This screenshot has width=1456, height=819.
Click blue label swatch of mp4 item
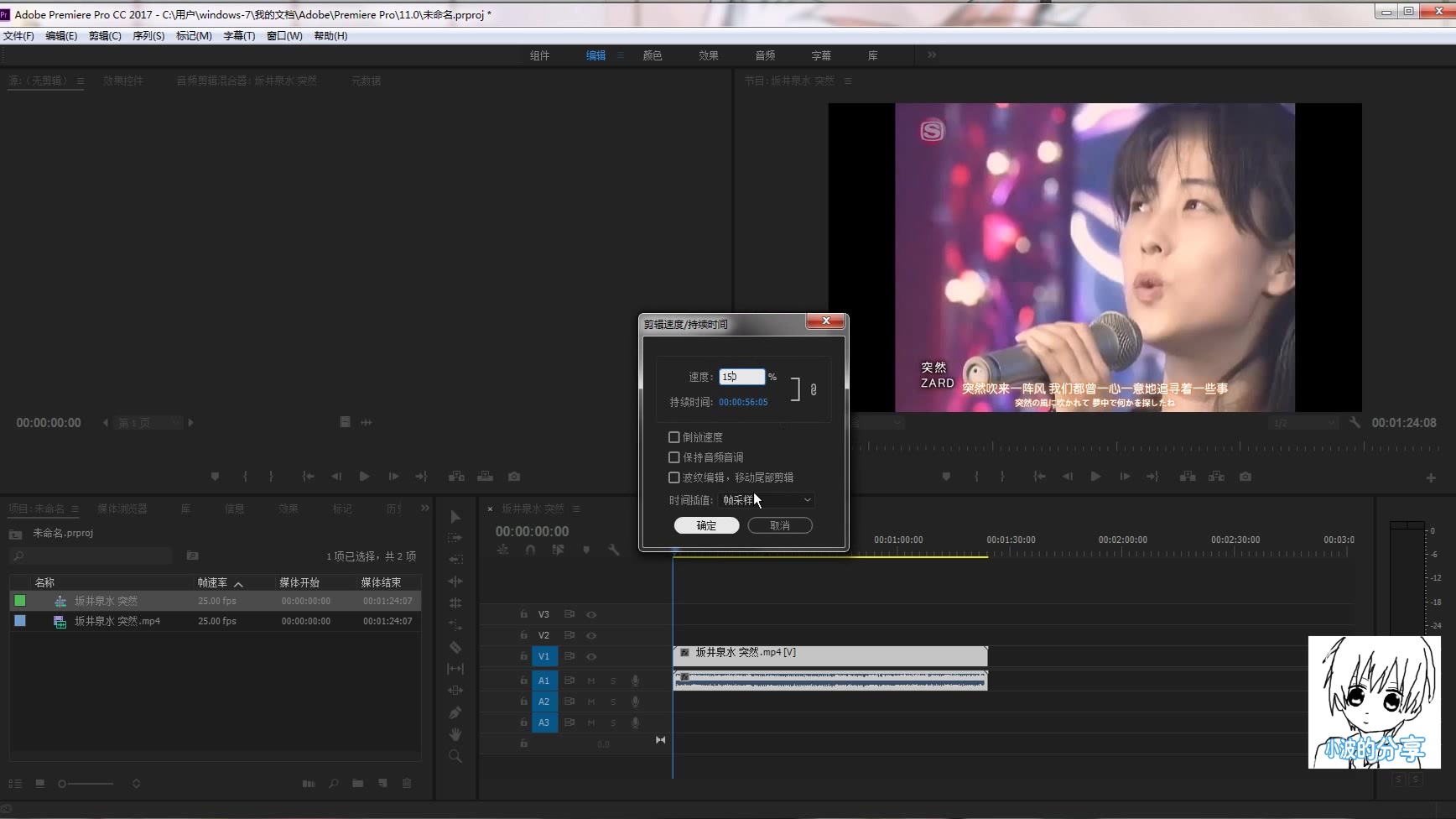20,621
